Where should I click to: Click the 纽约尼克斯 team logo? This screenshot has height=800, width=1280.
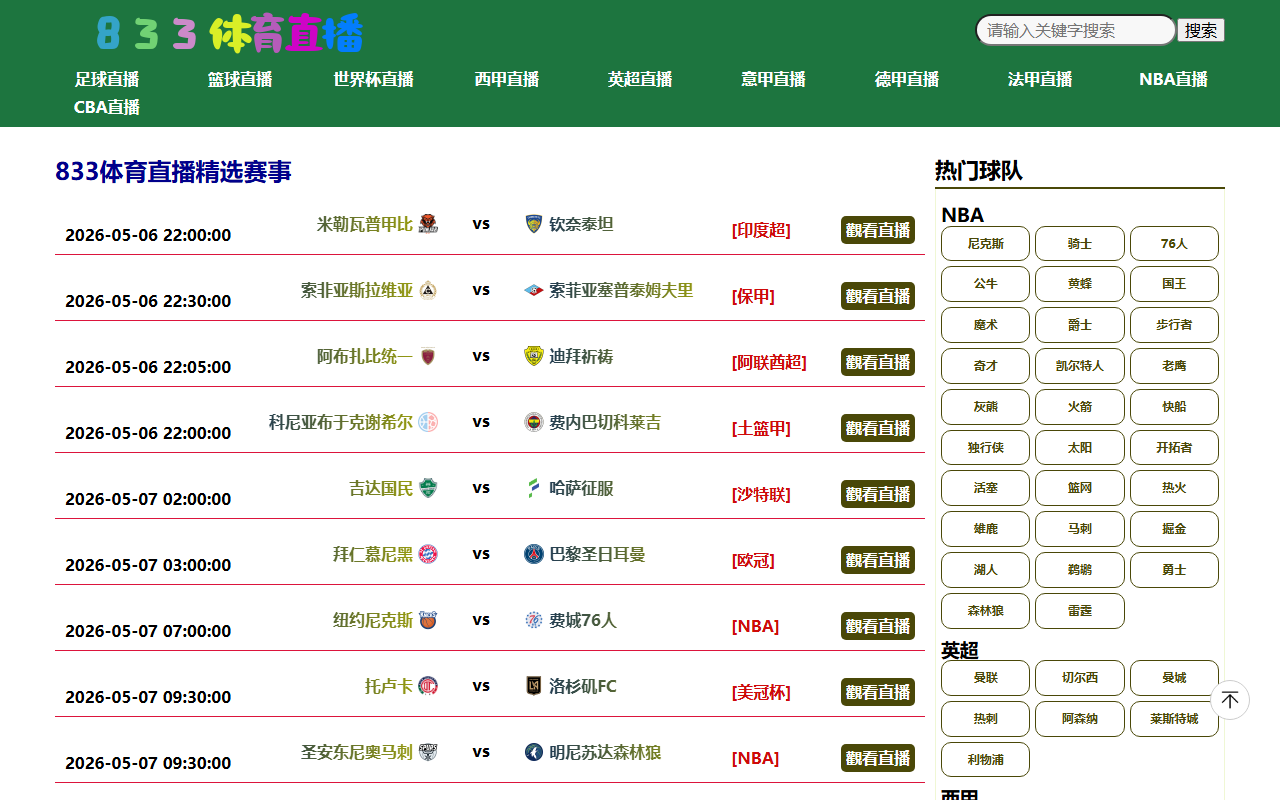428,620
